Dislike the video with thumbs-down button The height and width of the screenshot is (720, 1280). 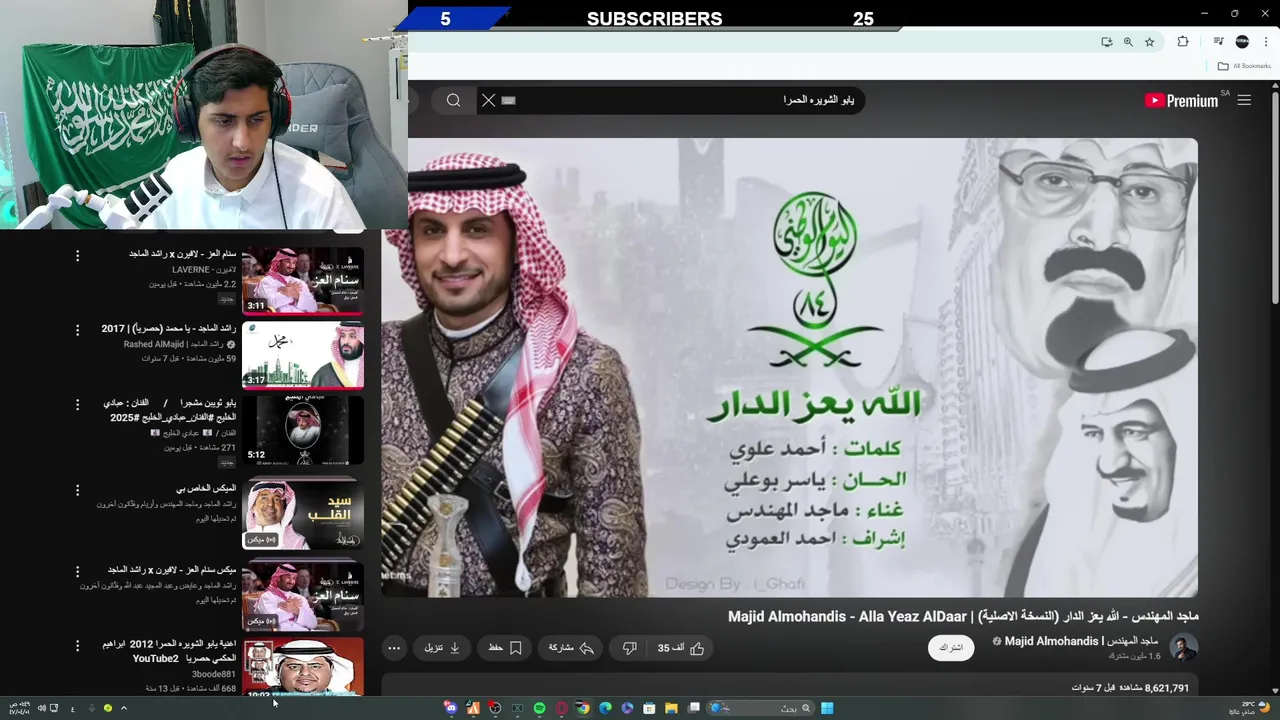(x=630, y=648)
